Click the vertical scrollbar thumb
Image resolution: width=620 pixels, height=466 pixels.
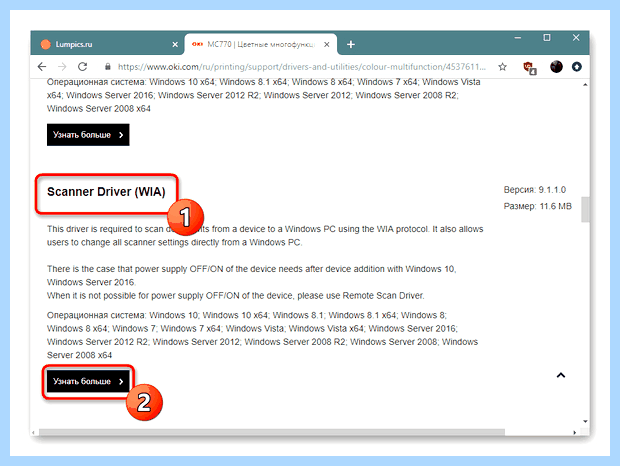[585, 209]
